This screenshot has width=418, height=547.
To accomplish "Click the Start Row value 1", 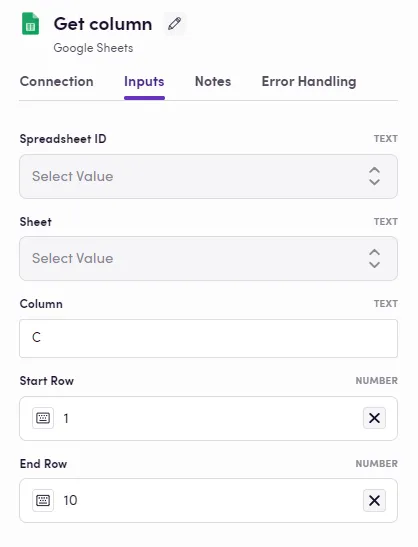I will (x=66, y=418).
